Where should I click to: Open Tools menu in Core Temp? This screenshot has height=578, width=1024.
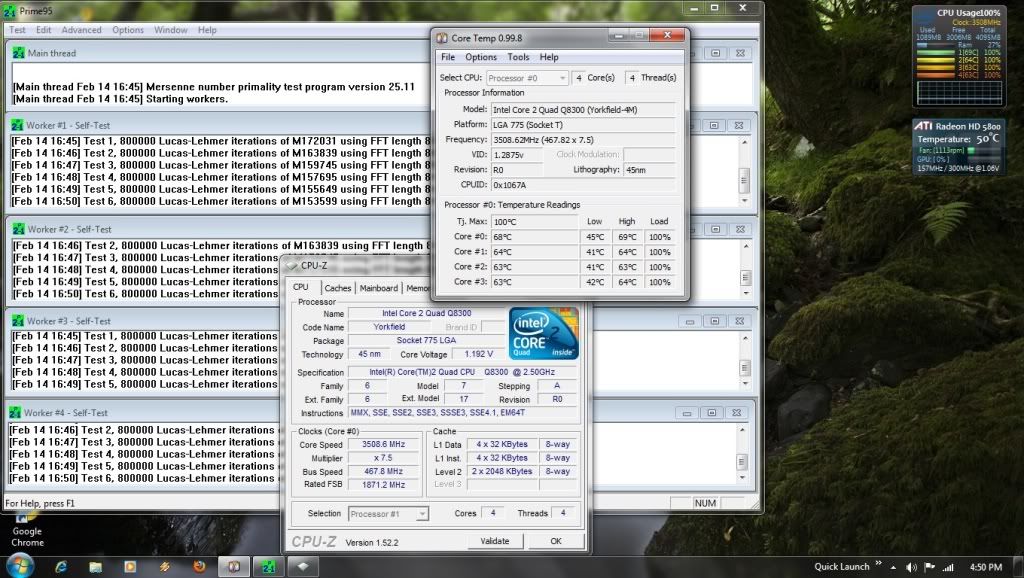click(x=518, y=57)
